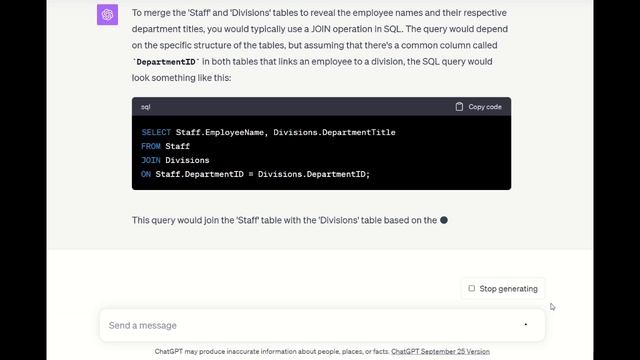Open the ChatGPT September 25 Version link
The image size is (640, 360).
point(440,351)
